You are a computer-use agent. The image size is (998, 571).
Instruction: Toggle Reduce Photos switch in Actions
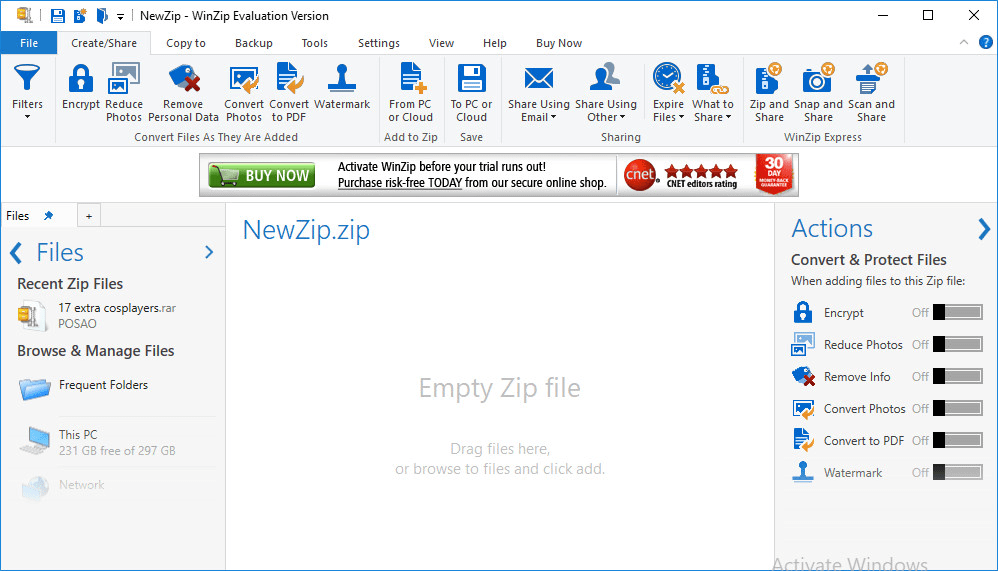pos(957,344)
